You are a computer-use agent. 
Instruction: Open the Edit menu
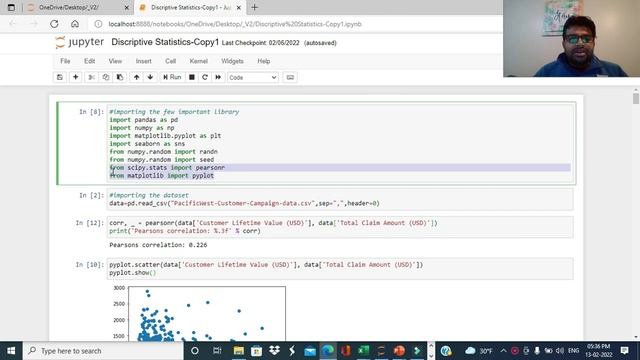[x=89, y=61]
